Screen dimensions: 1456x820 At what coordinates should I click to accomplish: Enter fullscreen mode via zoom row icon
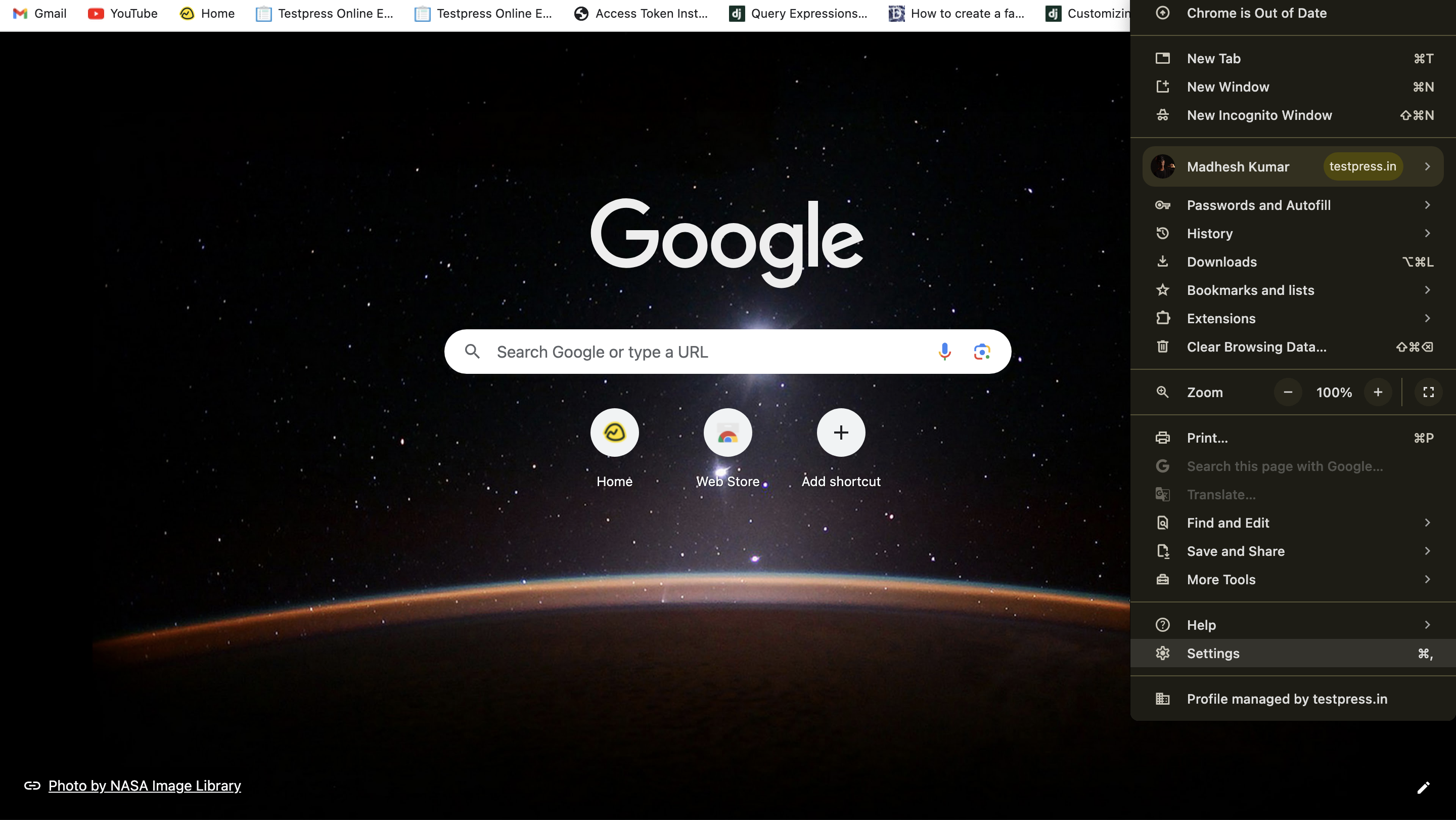(x=1428, y=393)
